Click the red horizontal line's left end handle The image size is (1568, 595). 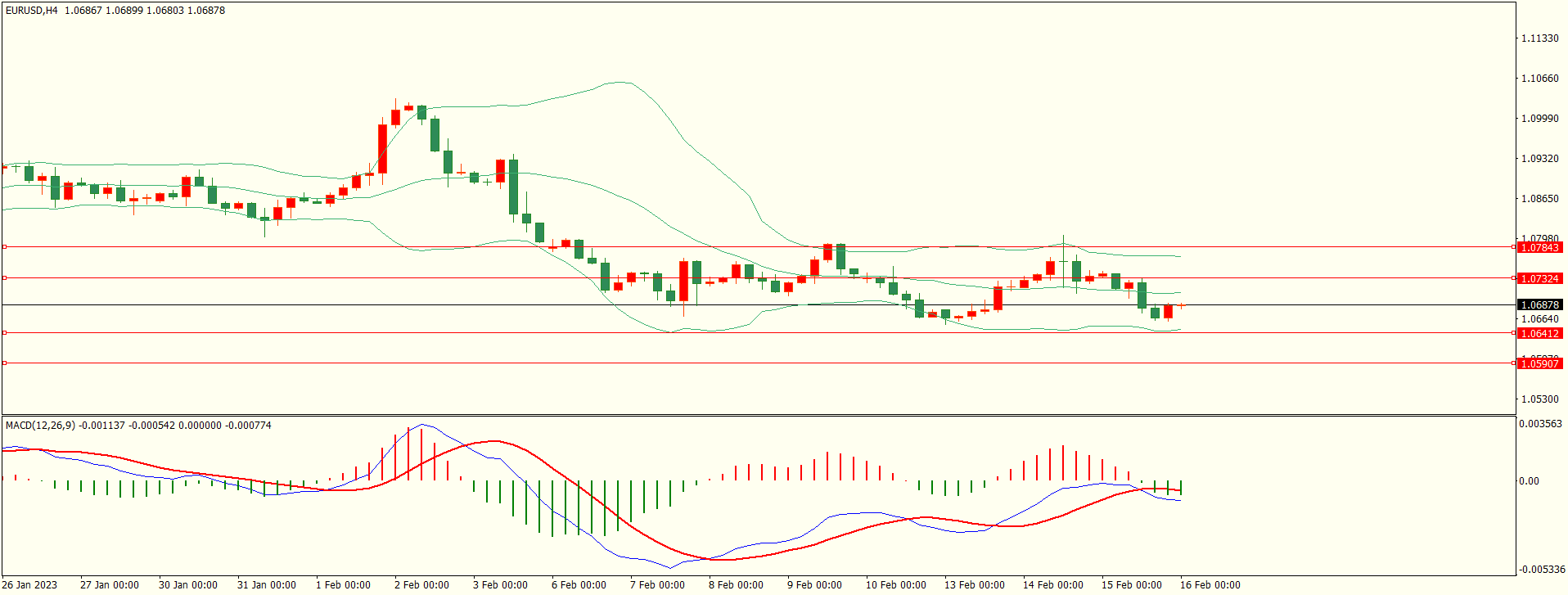(x=4, y=333)
